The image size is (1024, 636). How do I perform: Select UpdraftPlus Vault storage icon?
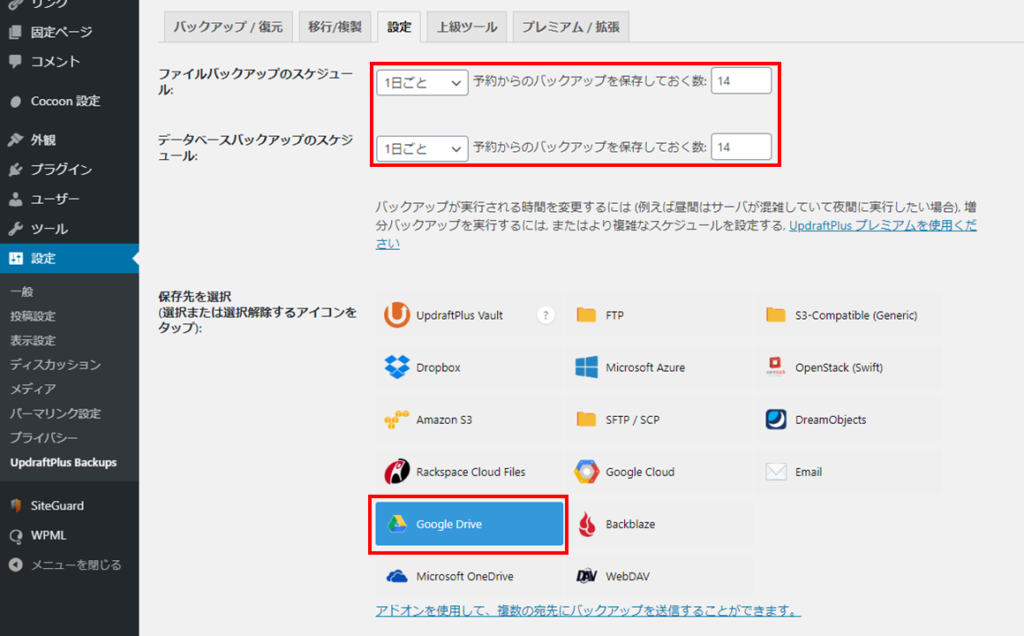(x=396, y=315)
